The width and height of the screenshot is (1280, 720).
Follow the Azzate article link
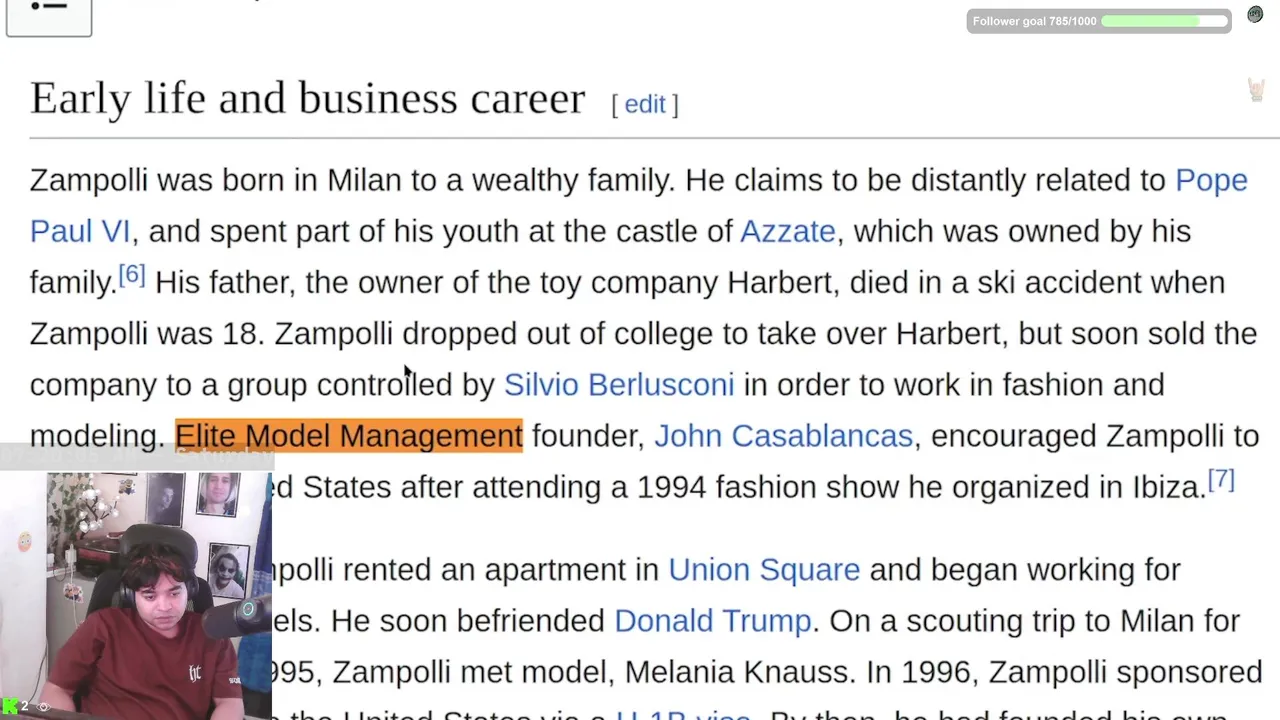787,232
